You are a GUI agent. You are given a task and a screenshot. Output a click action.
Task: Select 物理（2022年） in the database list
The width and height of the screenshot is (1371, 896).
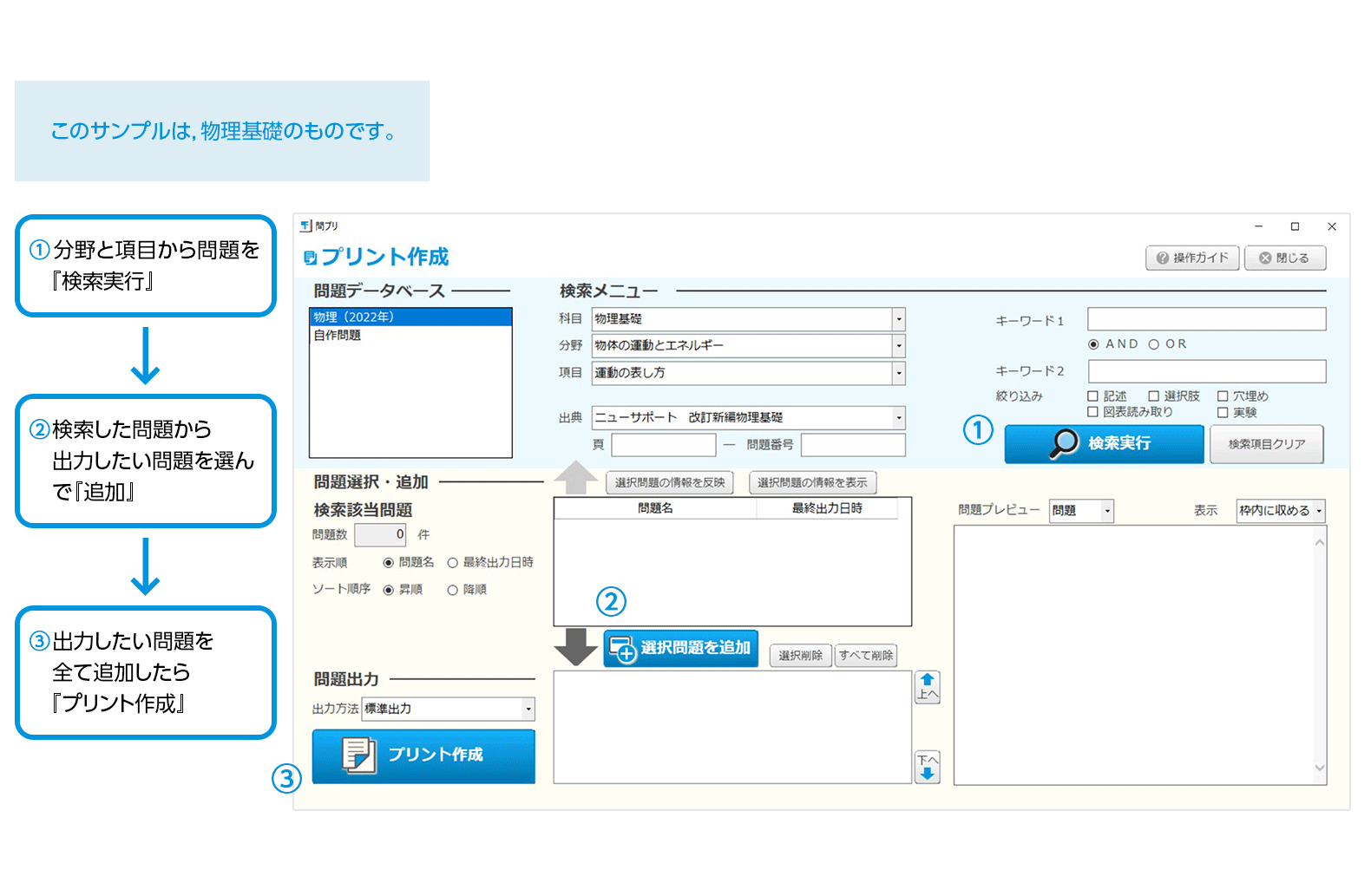(x=410, y=317)
